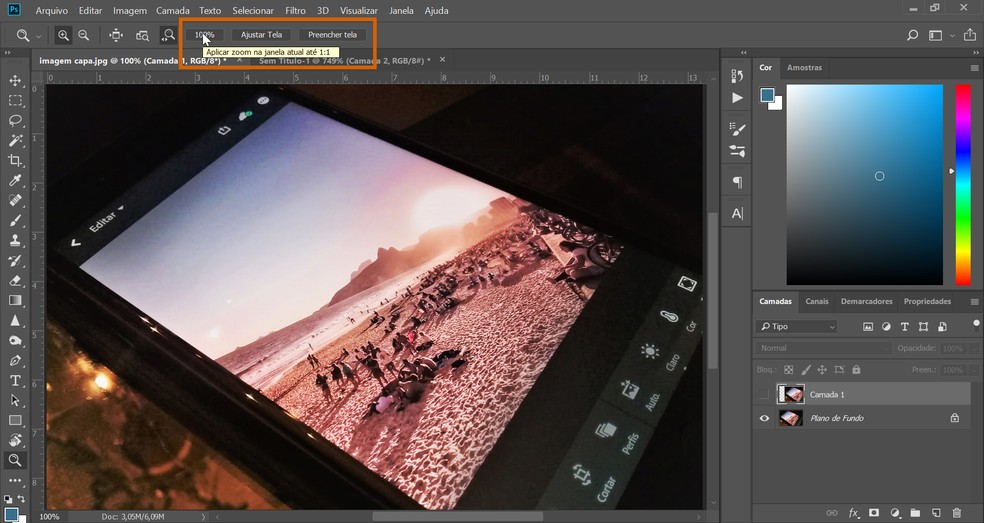Choose the Horizontal Type tool
The image size is (984, 523).
click(x=15, y=381)
